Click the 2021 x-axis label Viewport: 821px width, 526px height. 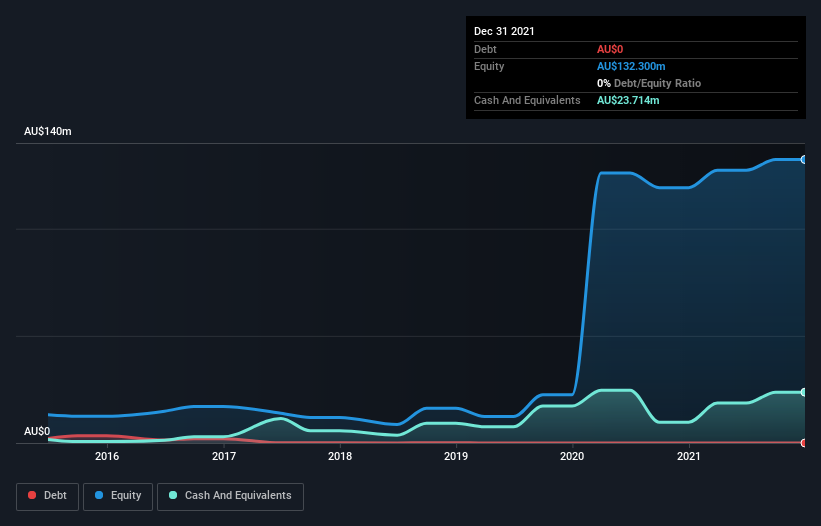689,456
